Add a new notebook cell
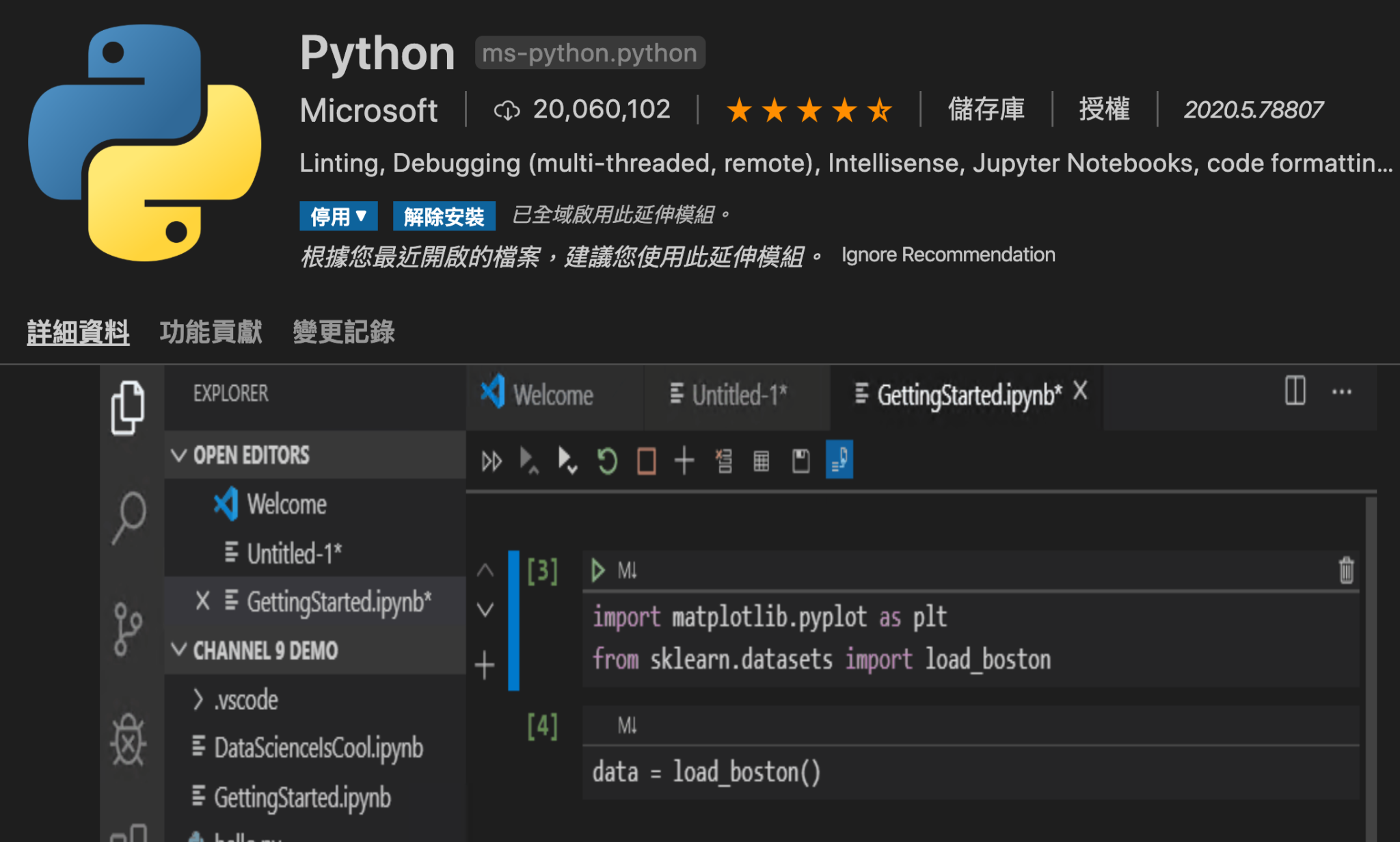1400x842 pixels. (x=684, y=460)
